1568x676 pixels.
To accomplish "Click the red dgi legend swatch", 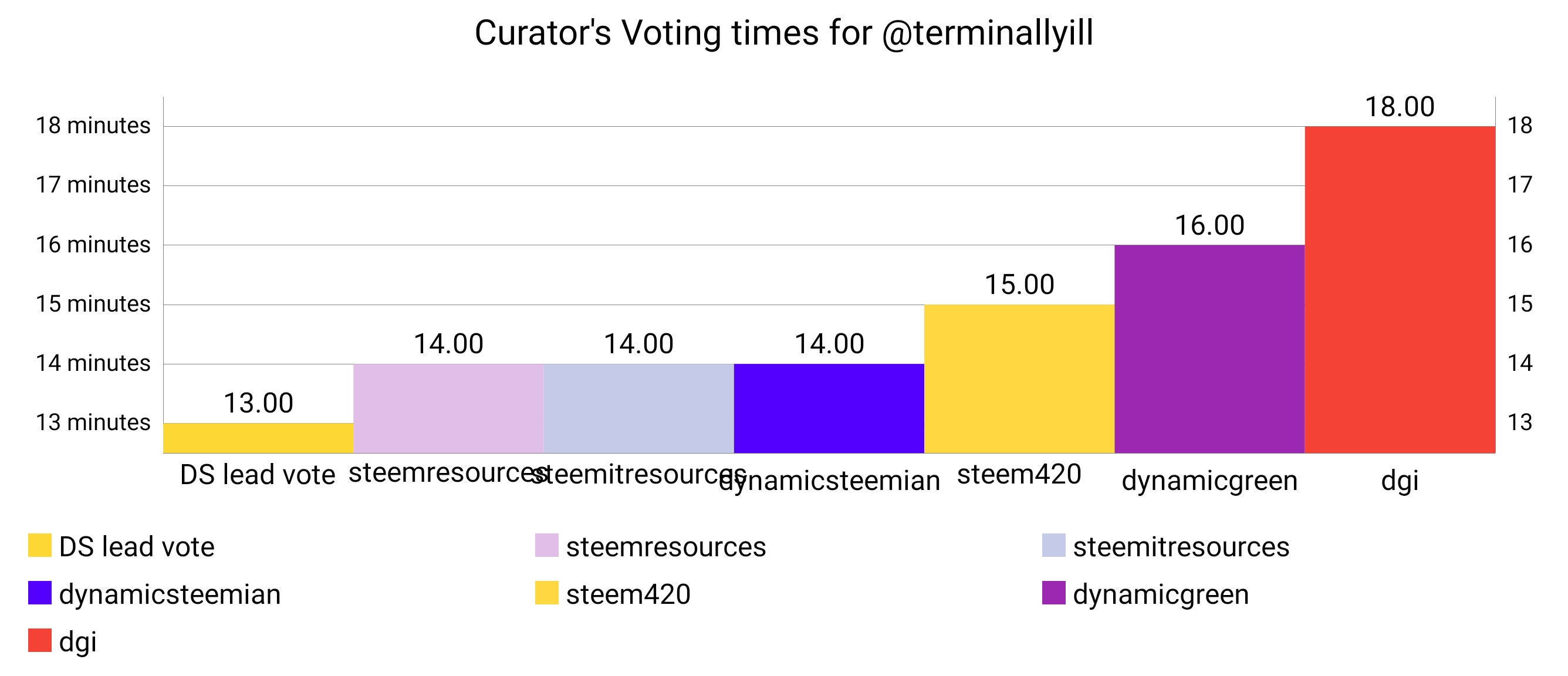I will click(x=39, y=640).
